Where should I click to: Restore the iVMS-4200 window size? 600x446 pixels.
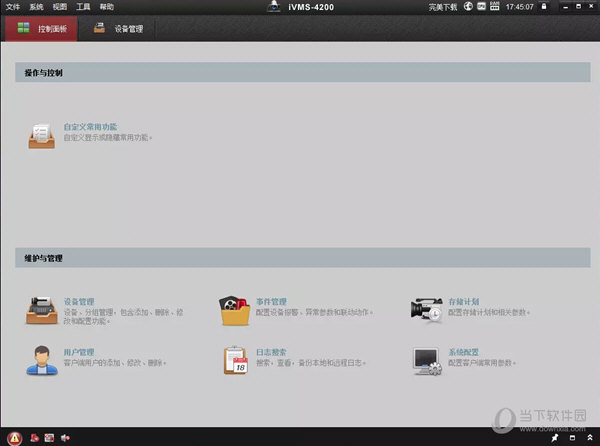(579, 6)
